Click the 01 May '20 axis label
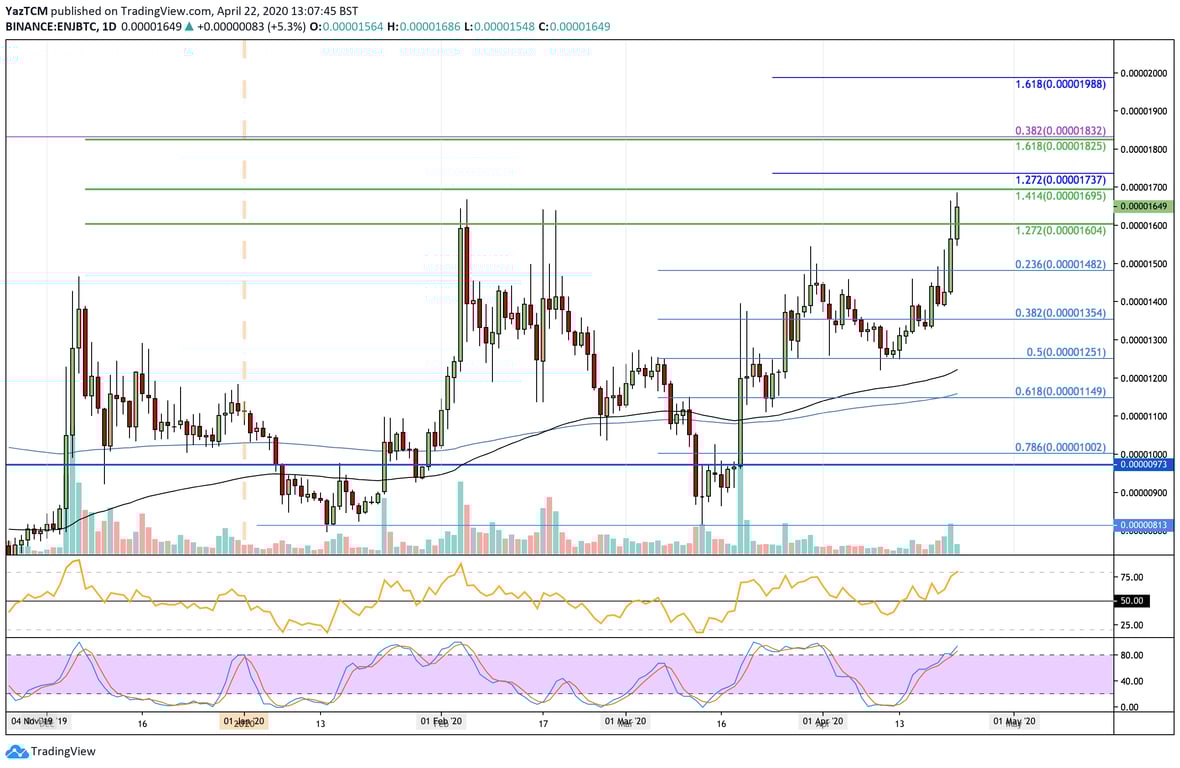The height and width of the screenshot is (768, 1180). click(x=1014, y=720)
